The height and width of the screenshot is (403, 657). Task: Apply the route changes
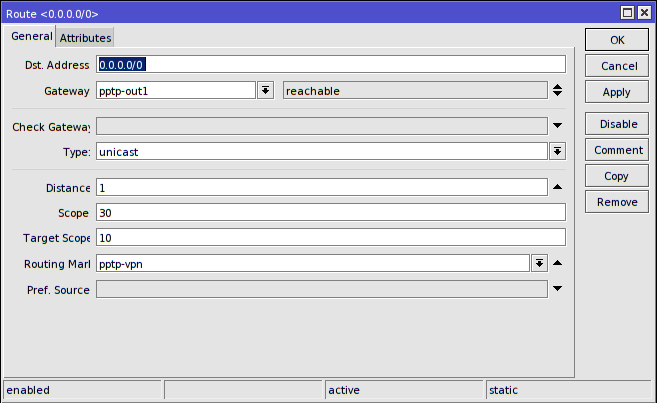click(616, 92)
